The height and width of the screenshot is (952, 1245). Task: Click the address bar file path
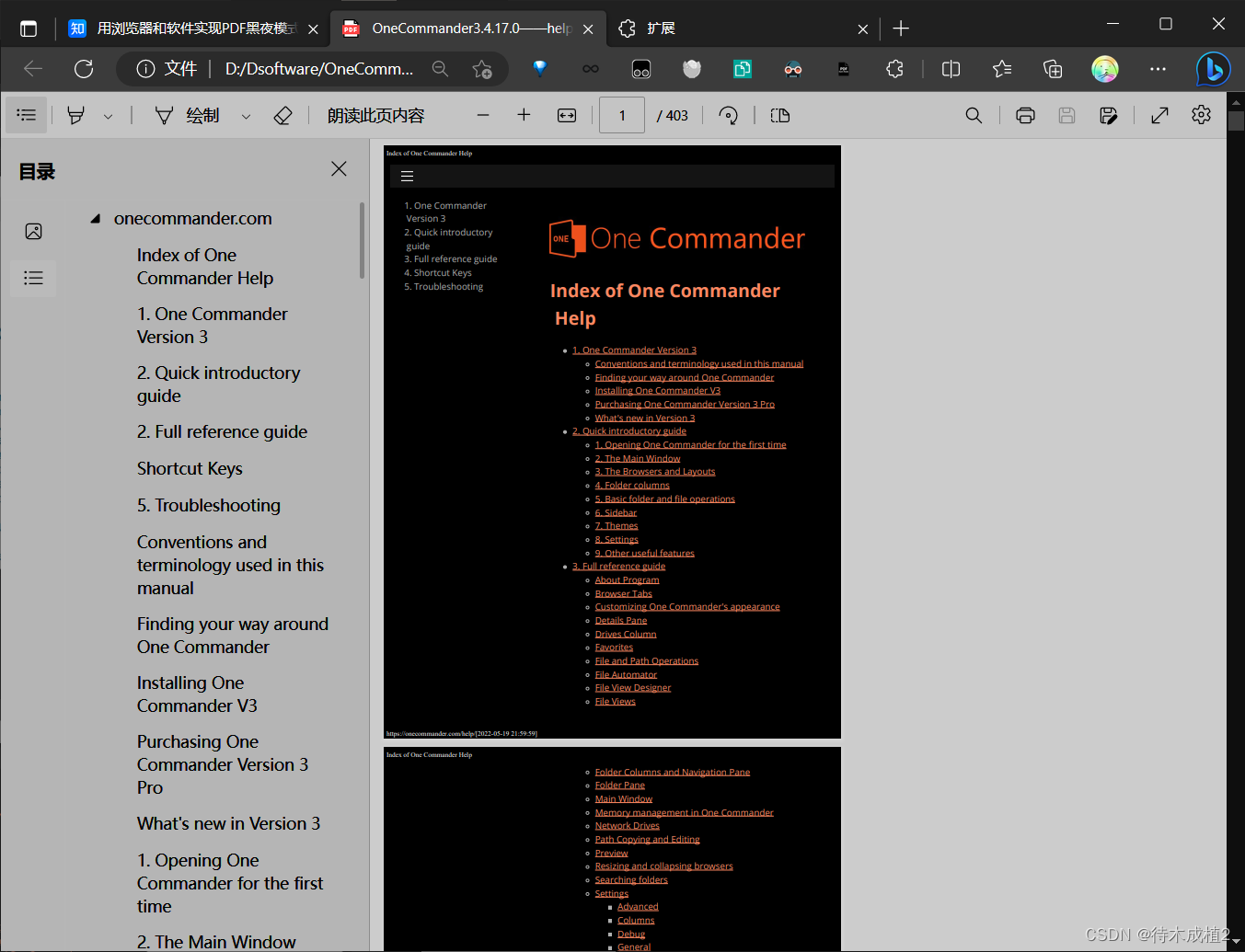(318, 69)
